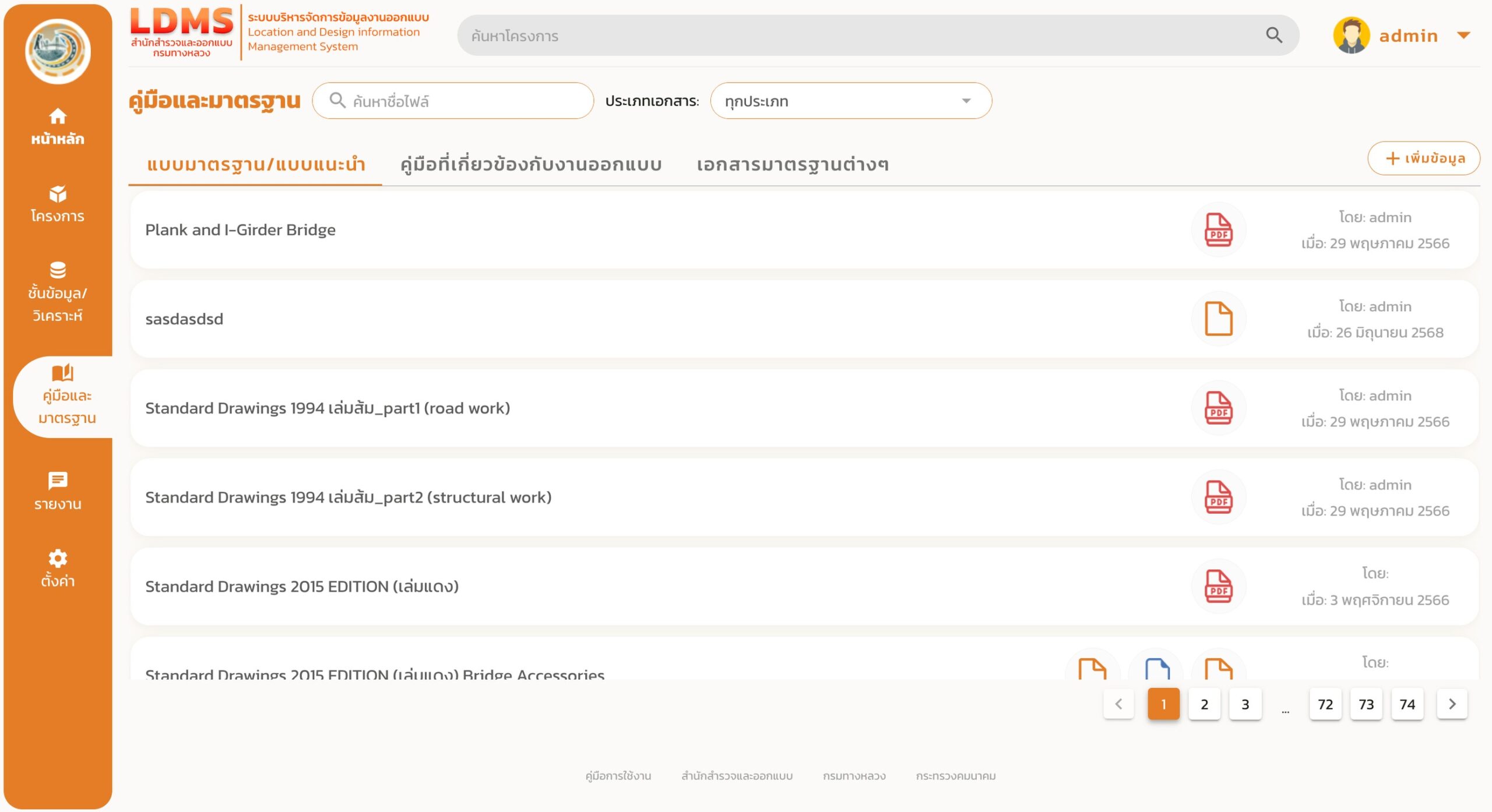Click the คู่มือการใช้งาน footer link

618,776
